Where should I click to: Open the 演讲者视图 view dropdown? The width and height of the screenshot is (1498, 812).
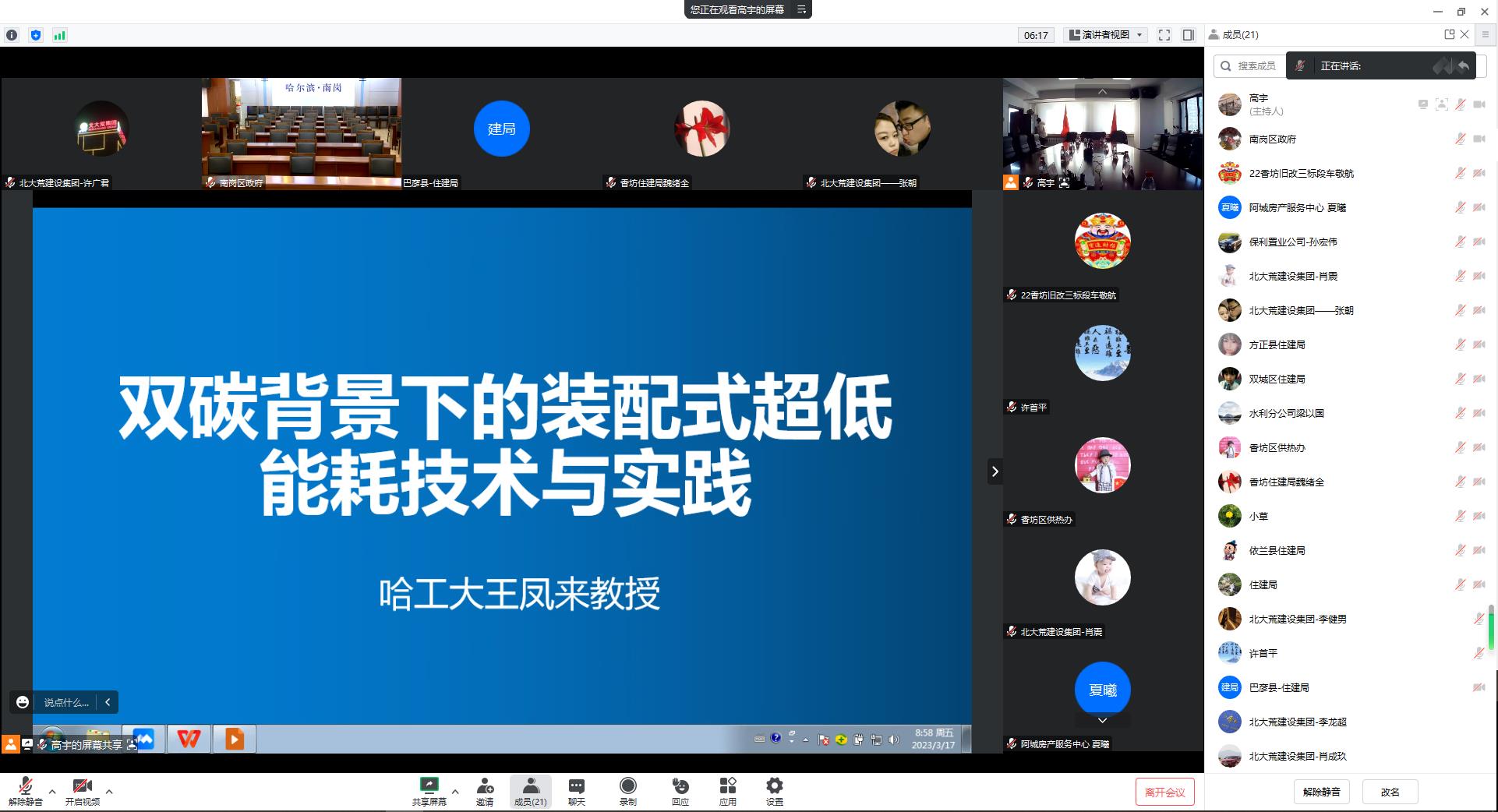1106,35
